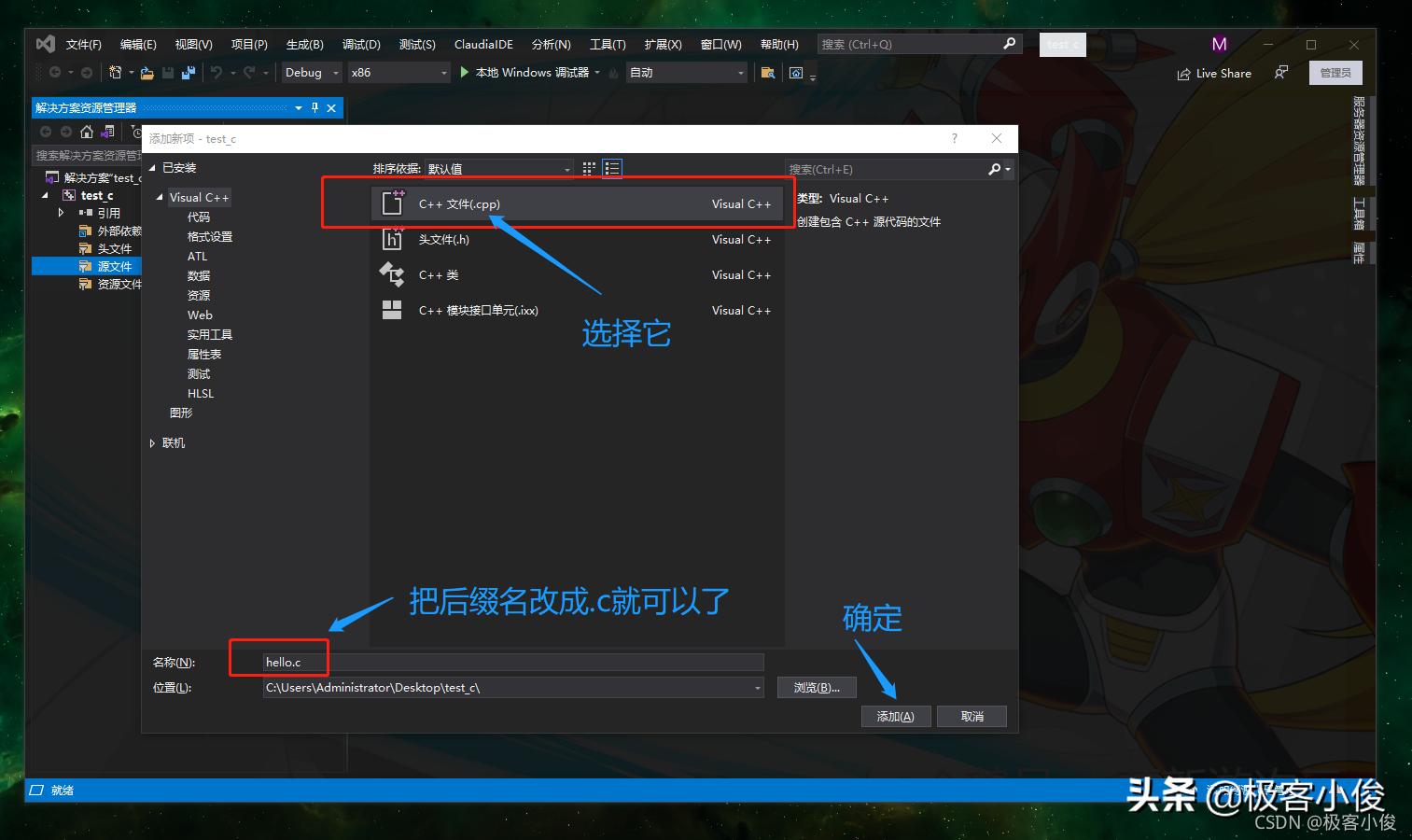Image resolution: width=1412 pixels, height=840 pixels.
Task: Click the 添加(A) button to confirm
Action: point(895,716)
